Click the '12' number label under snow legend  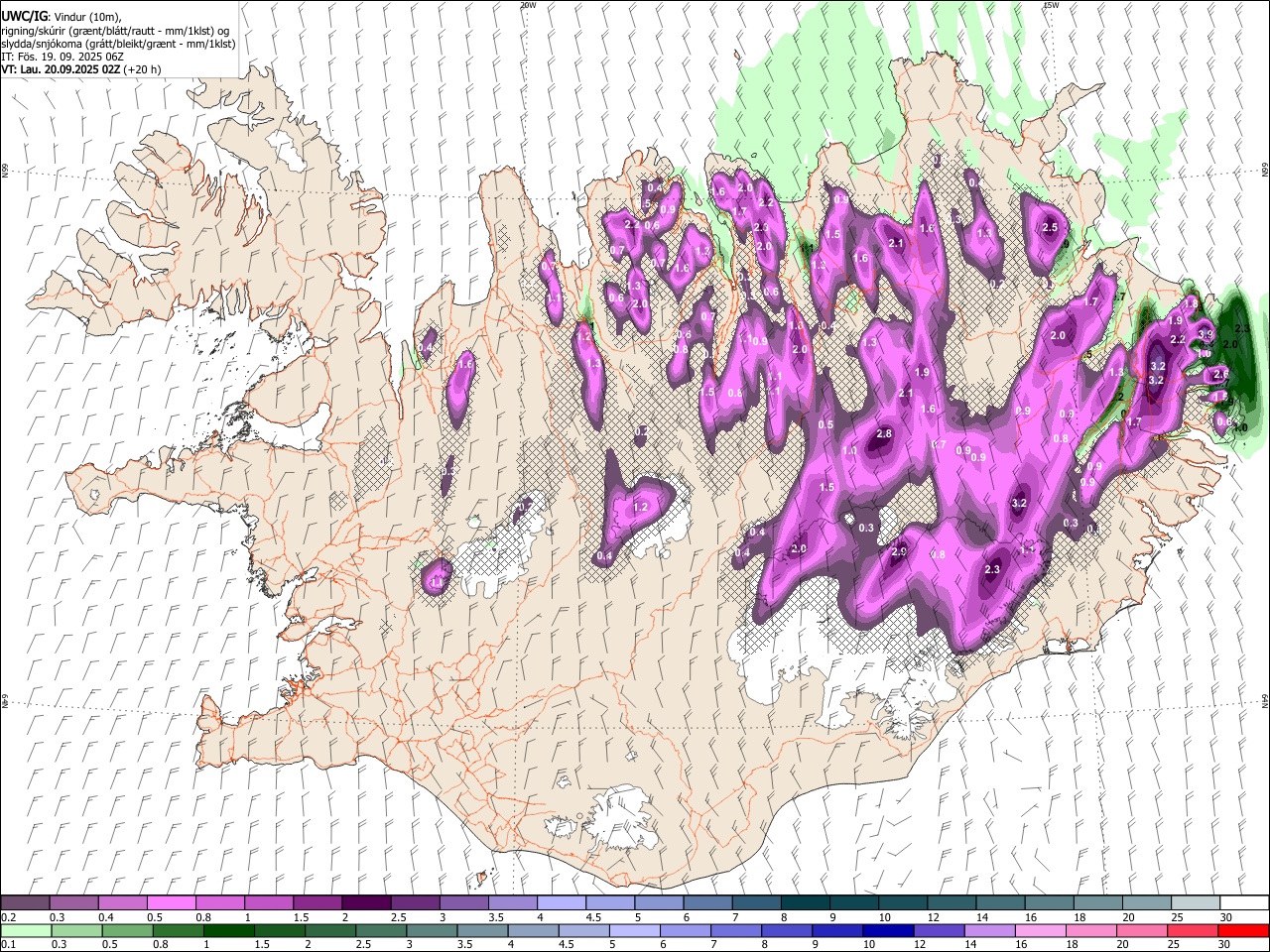click(934, 917)
